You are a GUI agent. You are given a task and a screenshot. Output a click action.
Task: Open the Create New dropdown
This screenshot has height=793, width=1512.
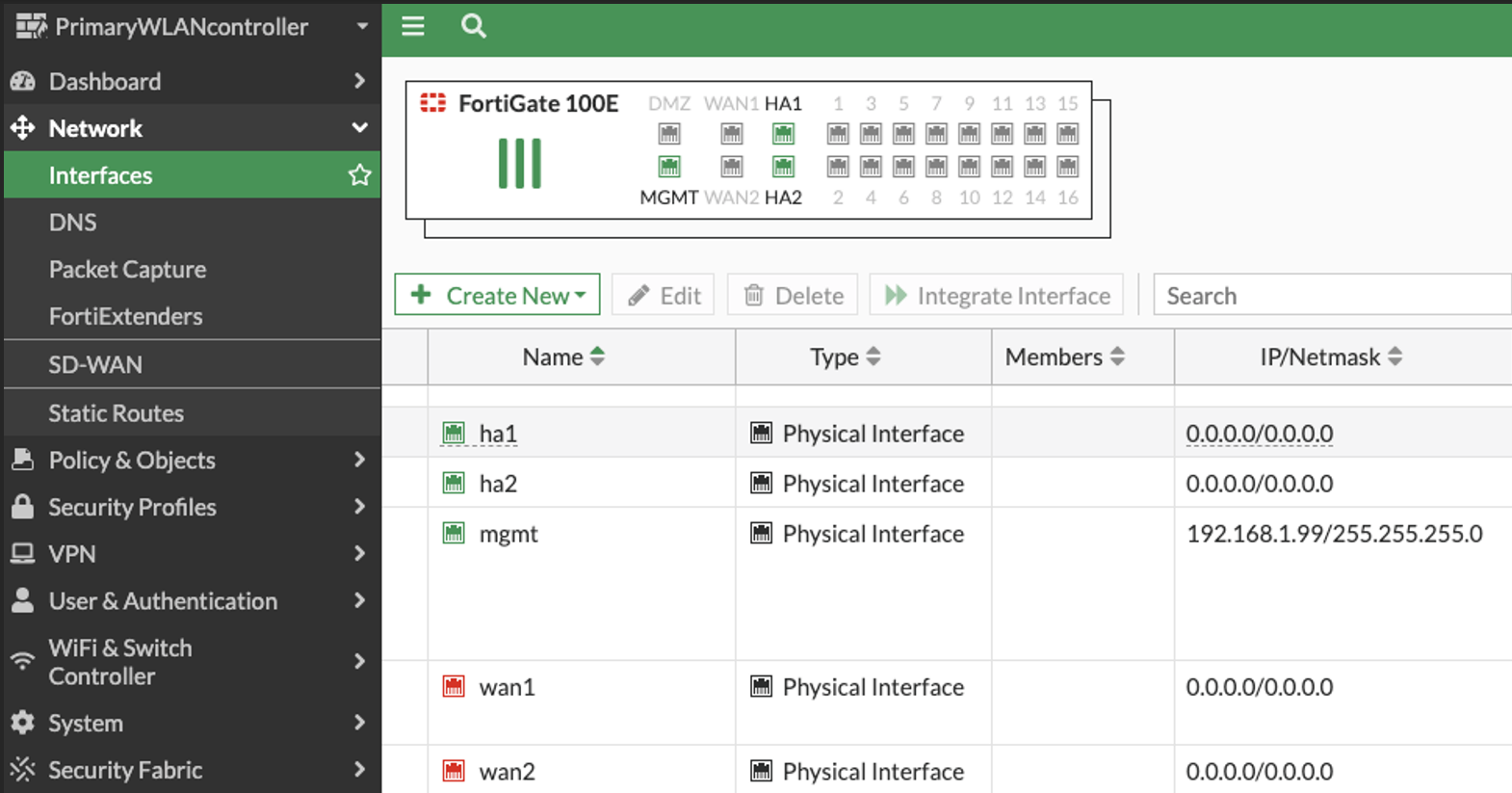[497, 295]
